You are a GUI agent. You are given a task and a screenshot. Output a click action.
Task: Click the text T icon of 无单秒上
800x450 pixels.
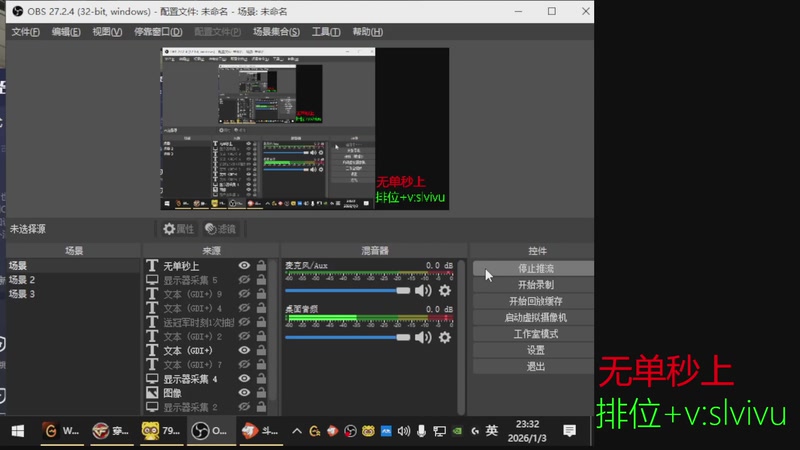click(152, 265)
